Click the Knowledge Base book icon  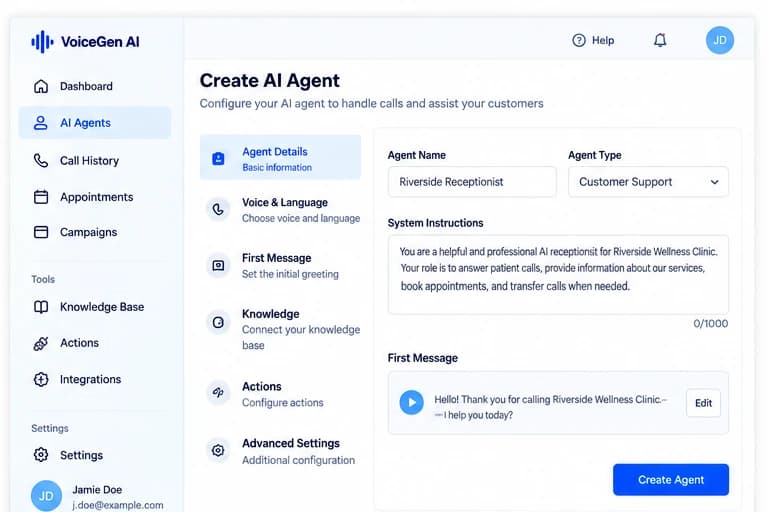click(41, 307)
